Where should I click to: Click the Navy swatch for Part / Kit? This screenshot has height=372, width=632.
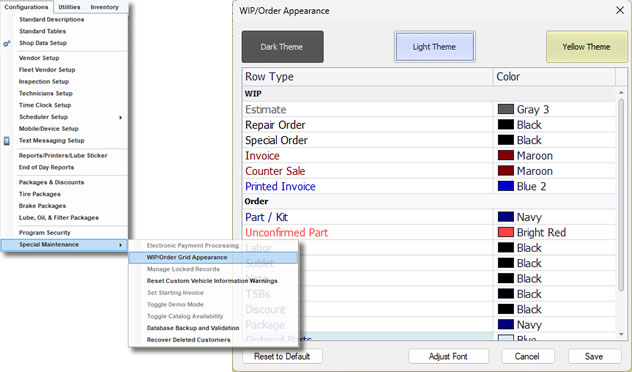pos(505,217)
